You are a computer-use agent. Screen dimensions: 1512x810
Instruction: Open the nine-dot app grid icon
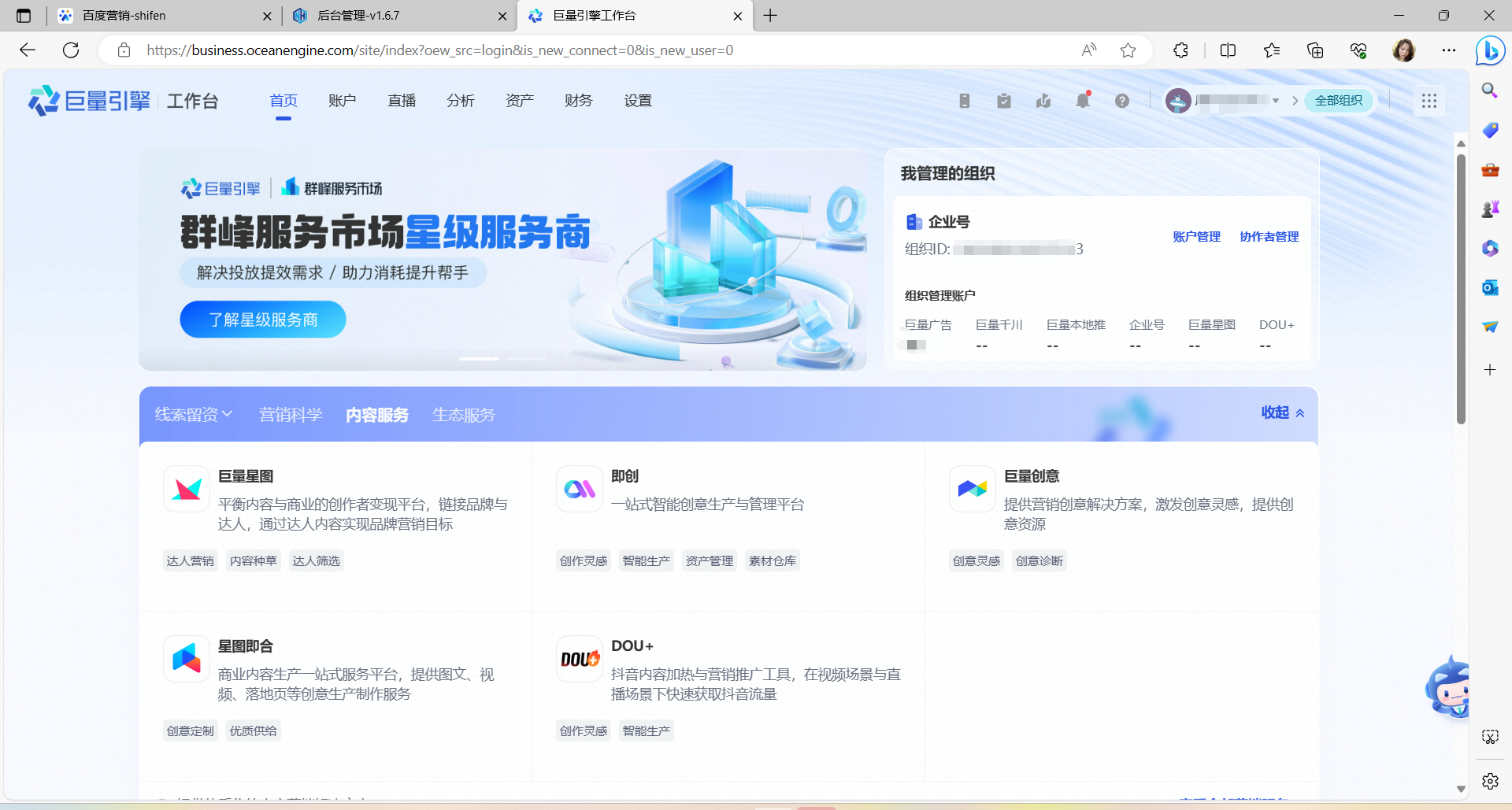tap(1429, 101)
